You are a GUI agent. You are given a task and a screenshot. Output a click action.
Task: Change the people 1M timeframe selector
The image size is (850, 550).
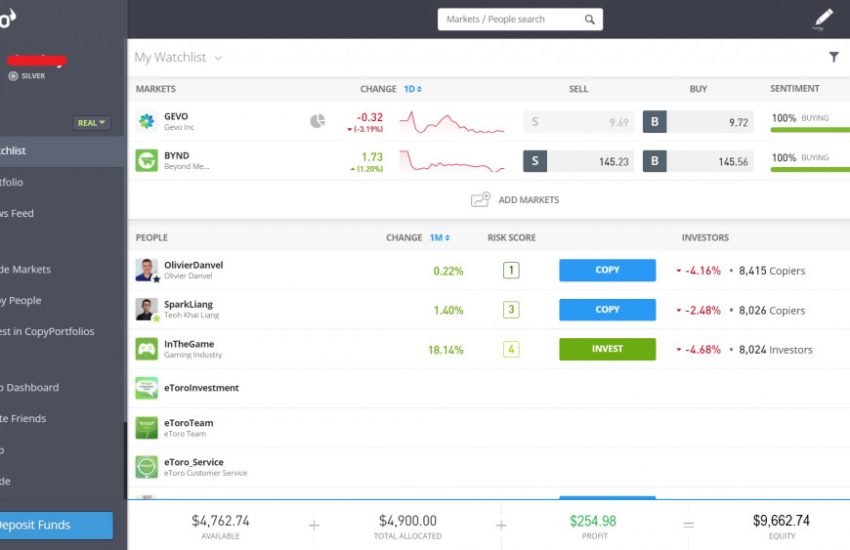click(440, 237)
